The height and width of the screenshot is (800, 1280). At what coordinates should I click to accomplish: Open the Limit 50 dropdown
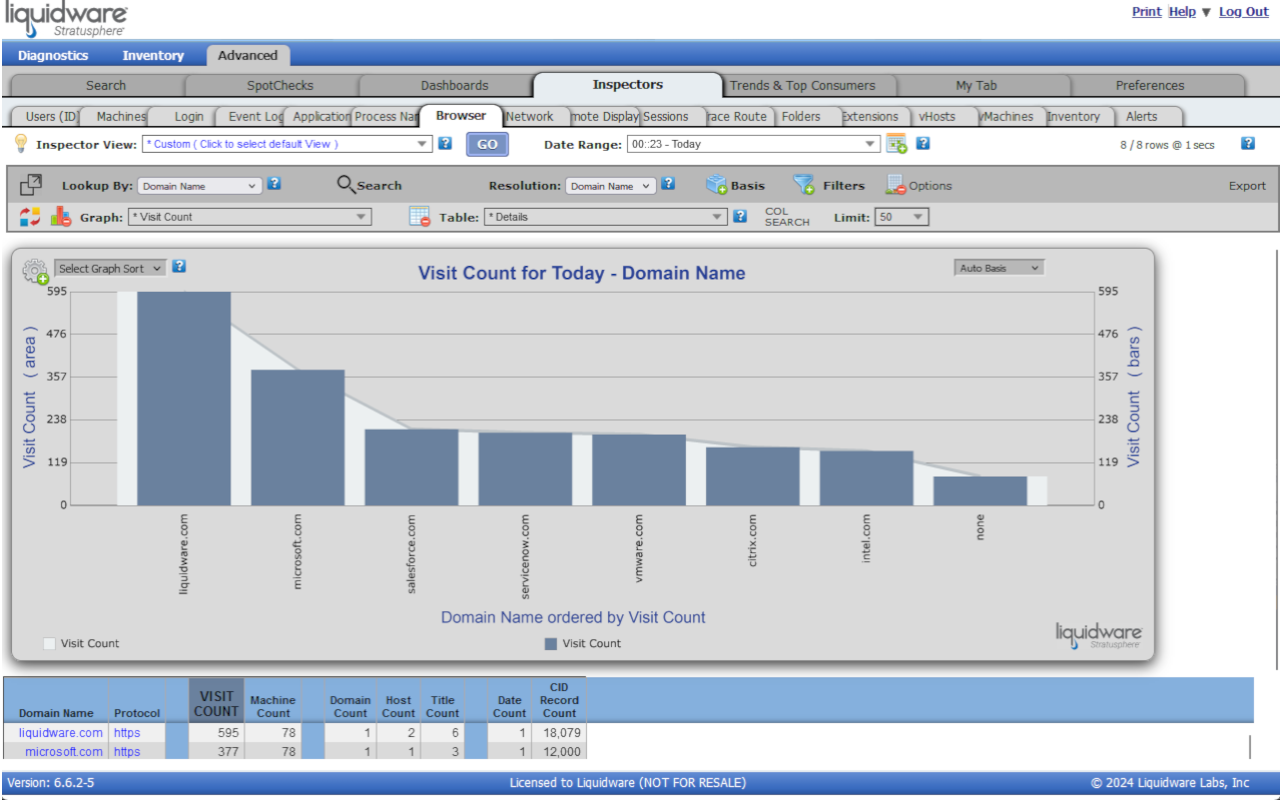point(902,216)
